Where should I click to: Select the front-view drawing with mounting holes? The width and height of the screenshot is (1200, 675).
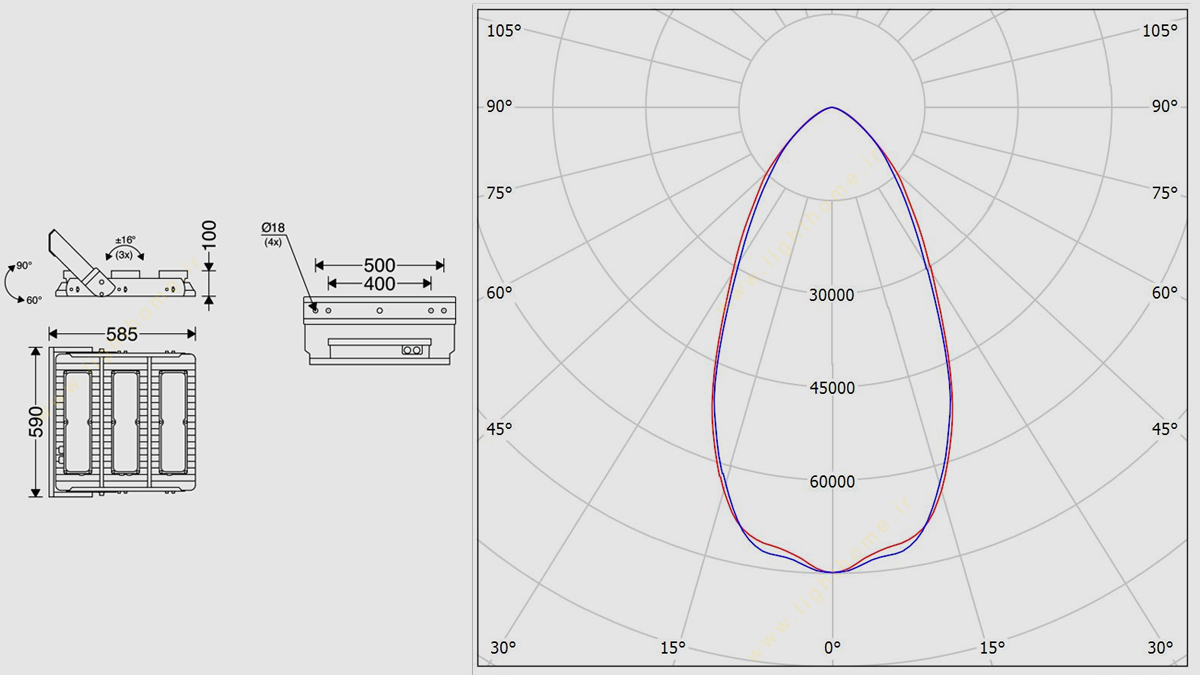[380, 331]
